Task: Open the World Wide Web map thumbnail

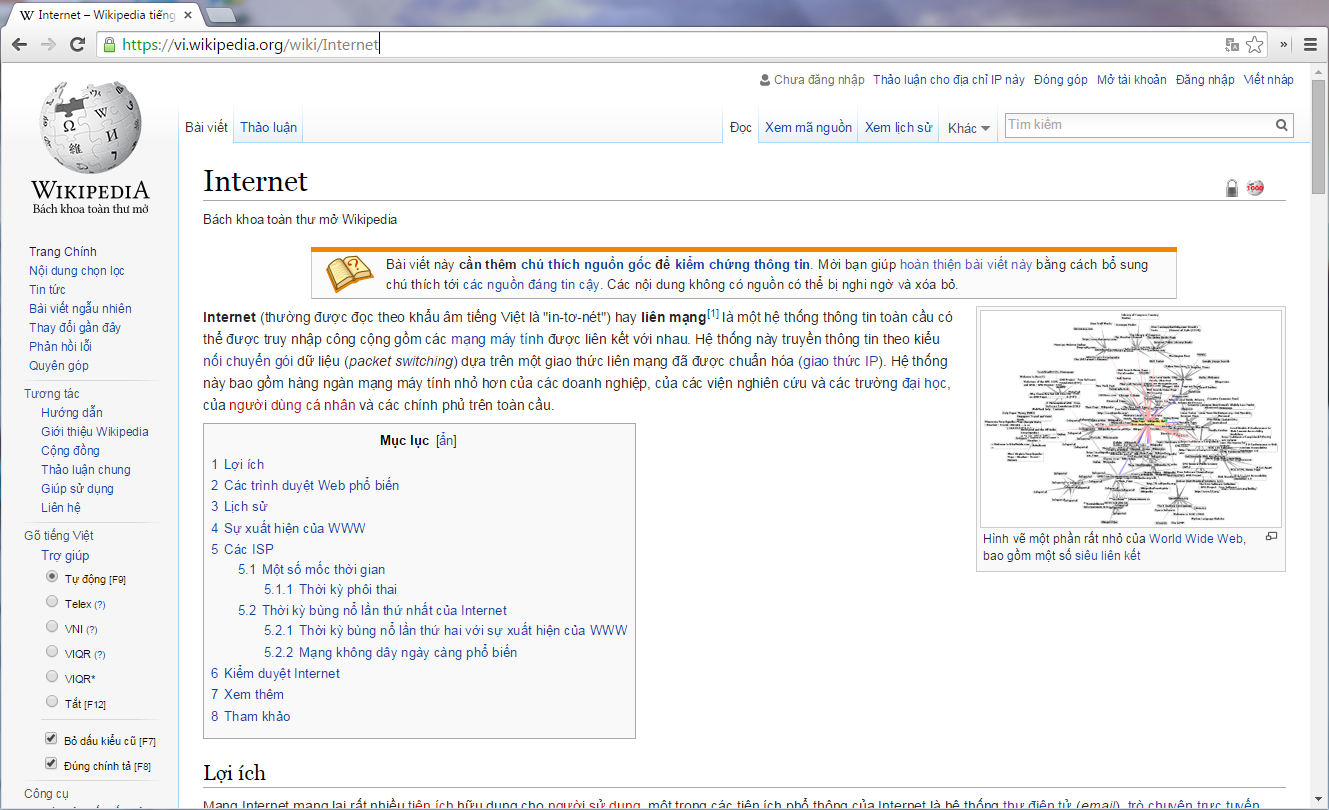Action: 1131,419
